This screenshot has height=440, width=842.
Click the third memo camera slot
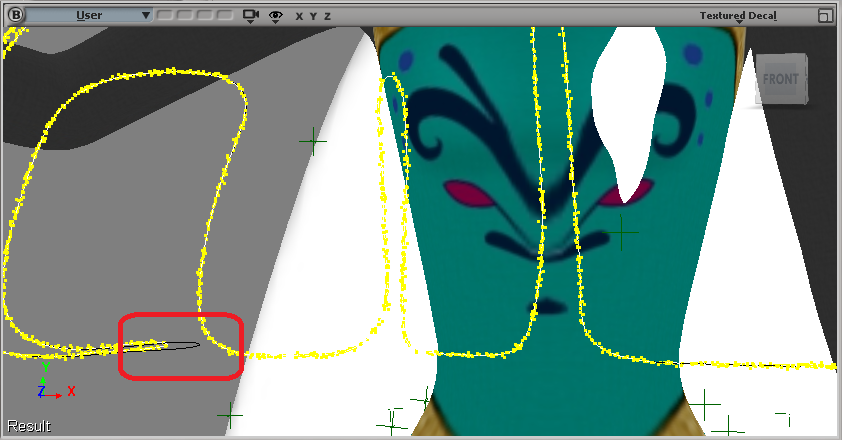click(x=205, y=15)
